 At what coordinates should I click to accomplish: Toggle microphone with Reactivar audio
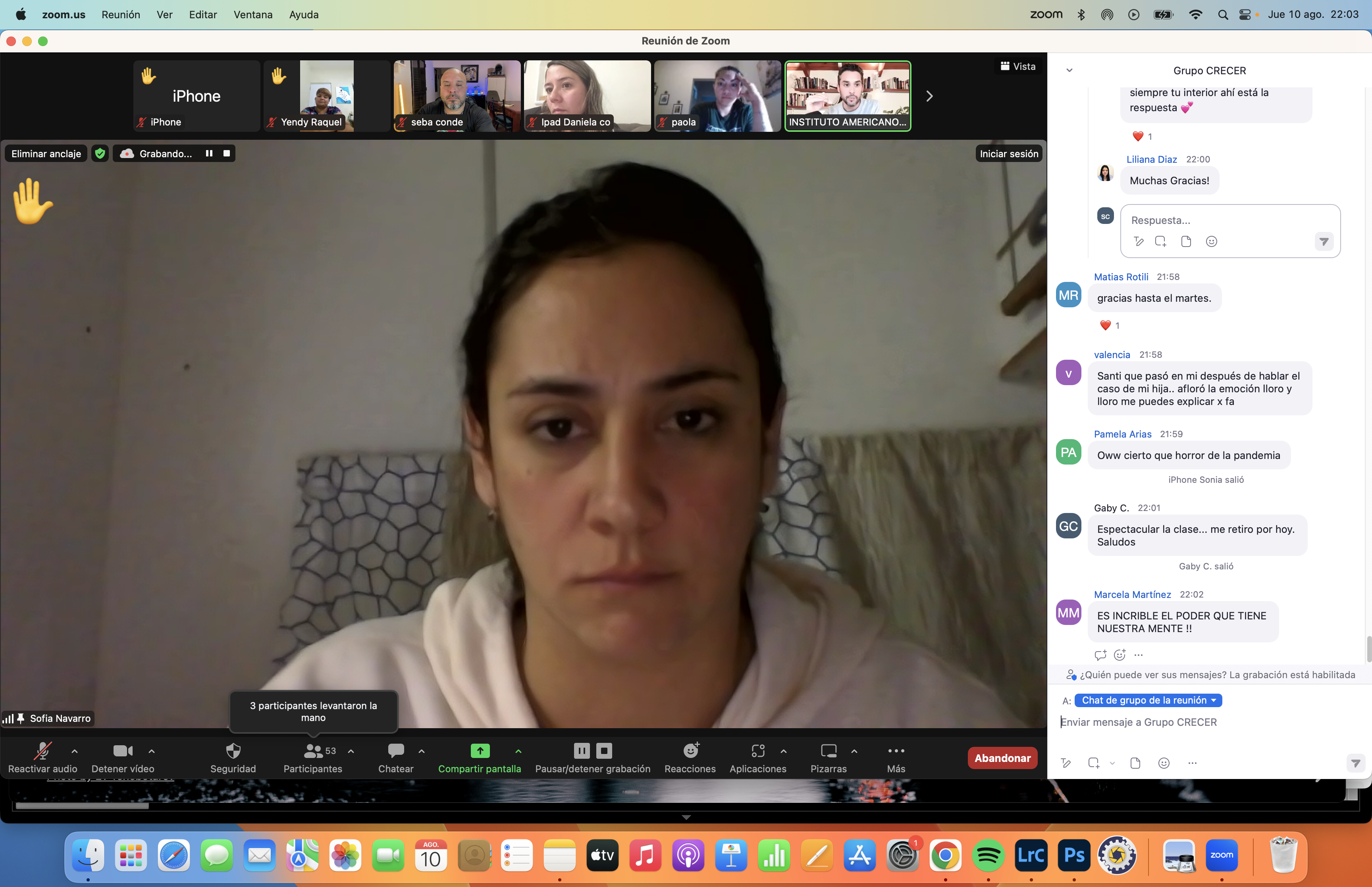pos(42,750)
